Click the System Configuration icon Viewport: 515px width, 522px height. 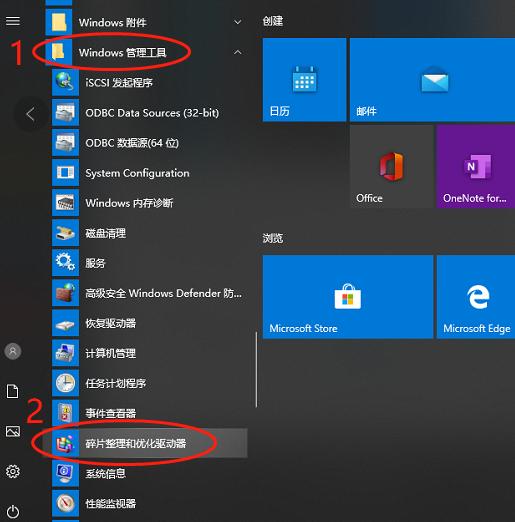[x=65, y=173]
